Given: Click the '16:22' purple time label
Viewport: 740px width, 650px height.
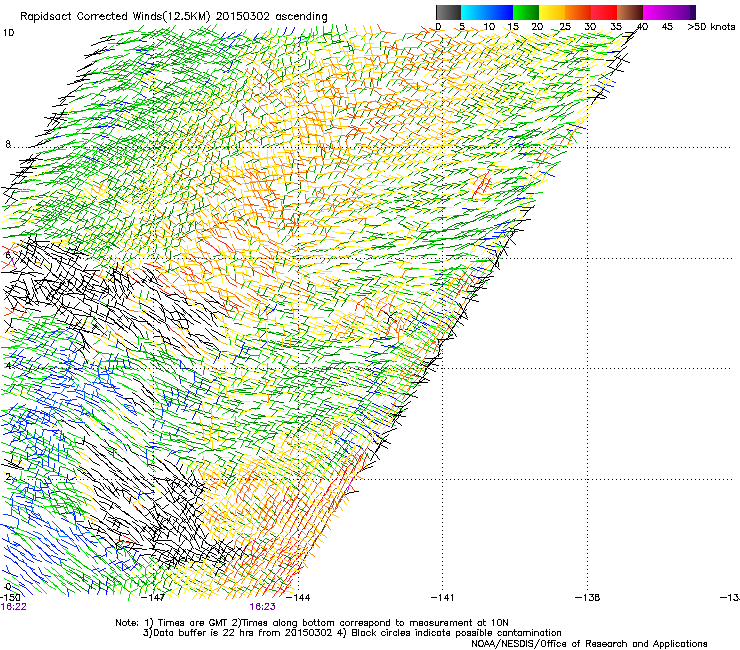Looking at the screenshot, I should click(x=14, y=607).
